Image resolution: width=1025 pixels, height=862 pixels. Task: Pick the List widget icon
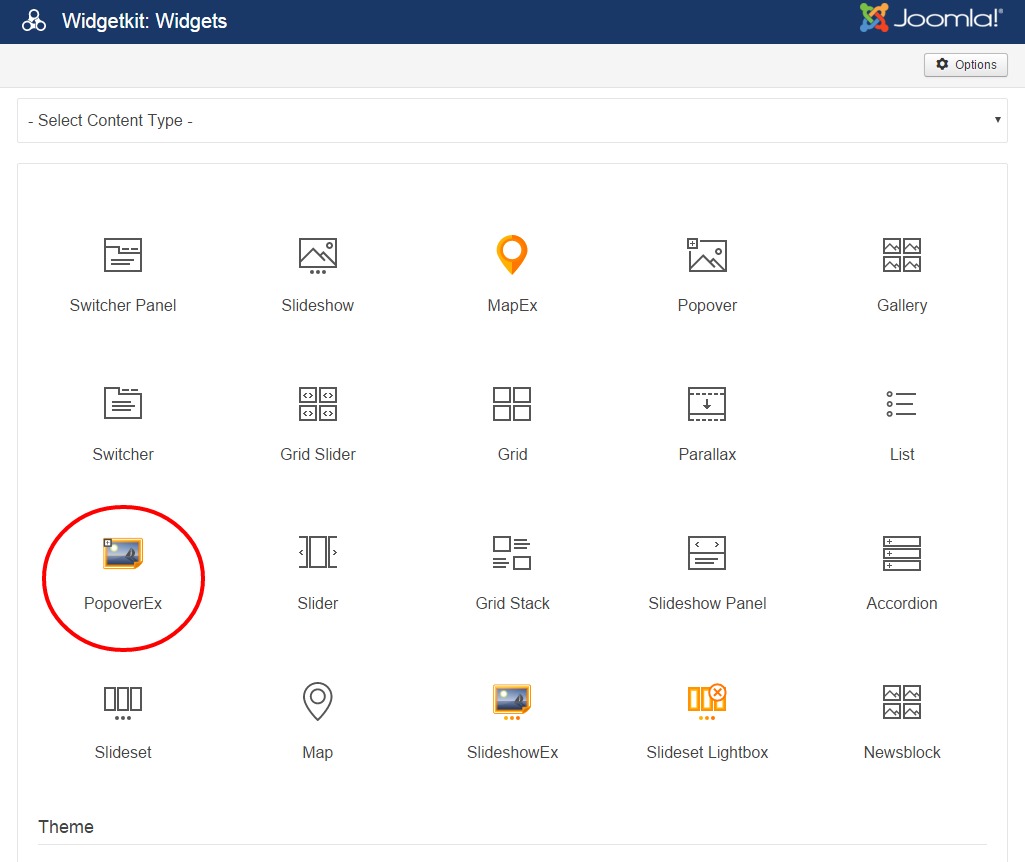point(901,404)
